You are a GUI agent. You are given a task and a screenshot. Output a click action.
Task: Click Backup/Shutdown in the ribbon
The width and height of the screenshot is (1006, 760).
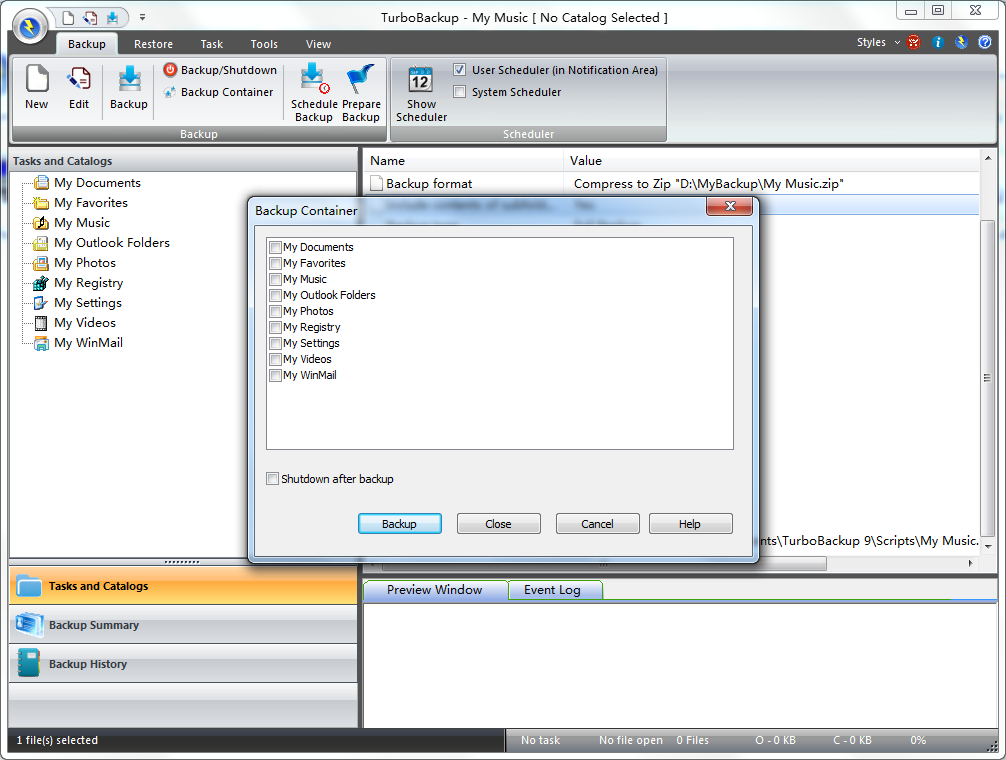pyautogui.click(x=220, y=70)
